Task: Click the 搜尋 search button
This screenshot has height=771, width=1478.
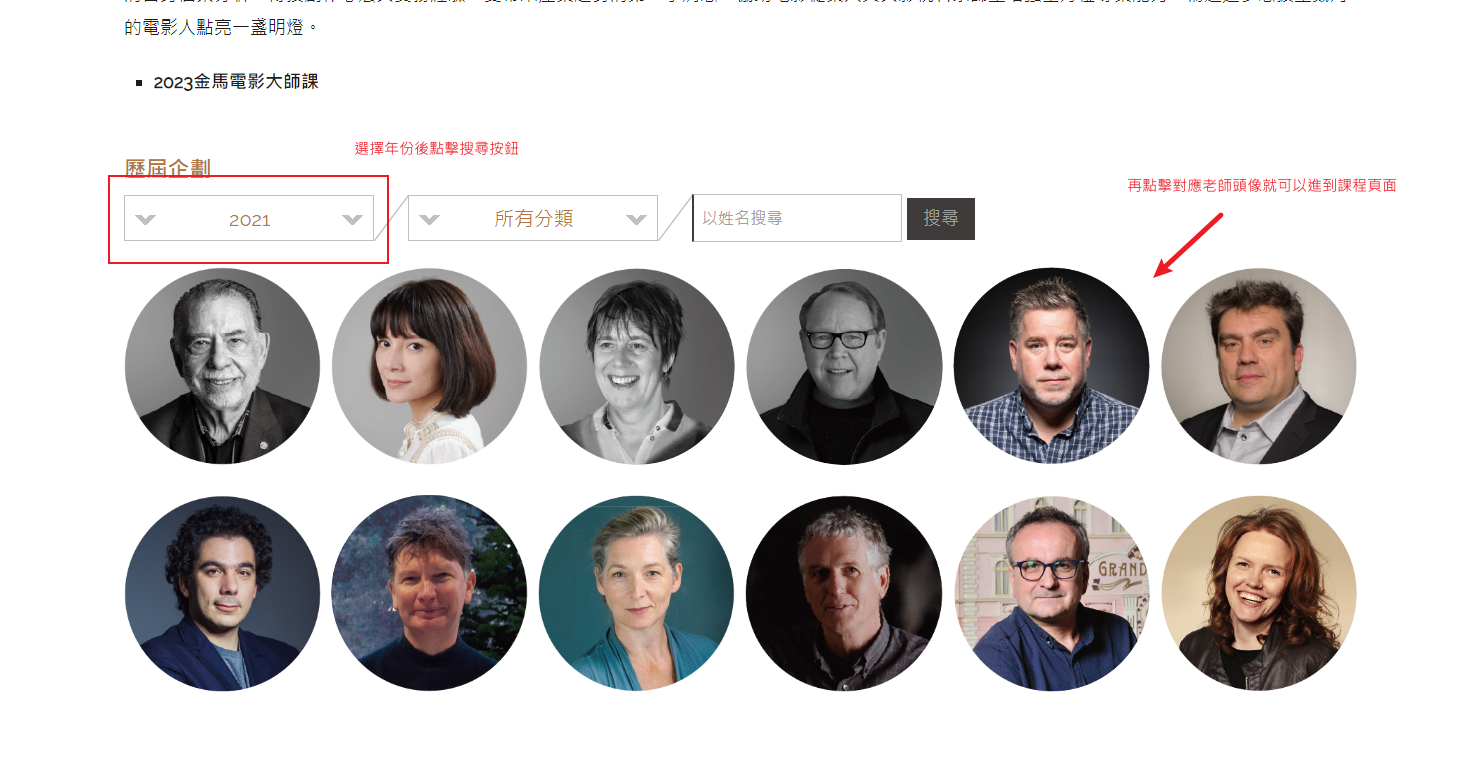Action: 941,219
